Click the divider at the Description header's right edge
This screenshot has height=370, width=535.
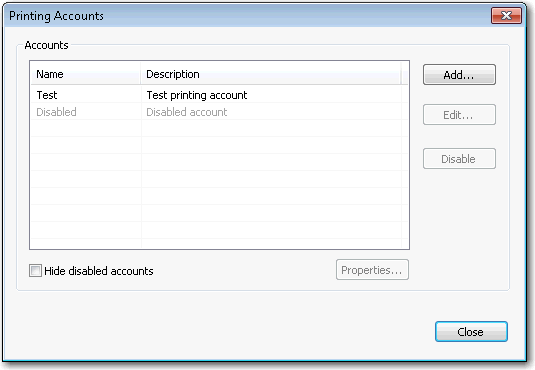click(x=401, y=74)
